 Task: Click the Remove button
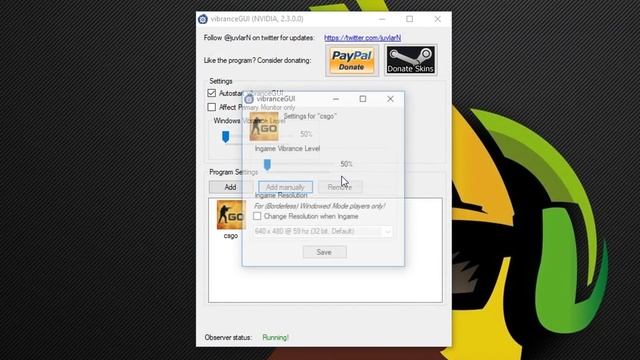click(340, 187)
